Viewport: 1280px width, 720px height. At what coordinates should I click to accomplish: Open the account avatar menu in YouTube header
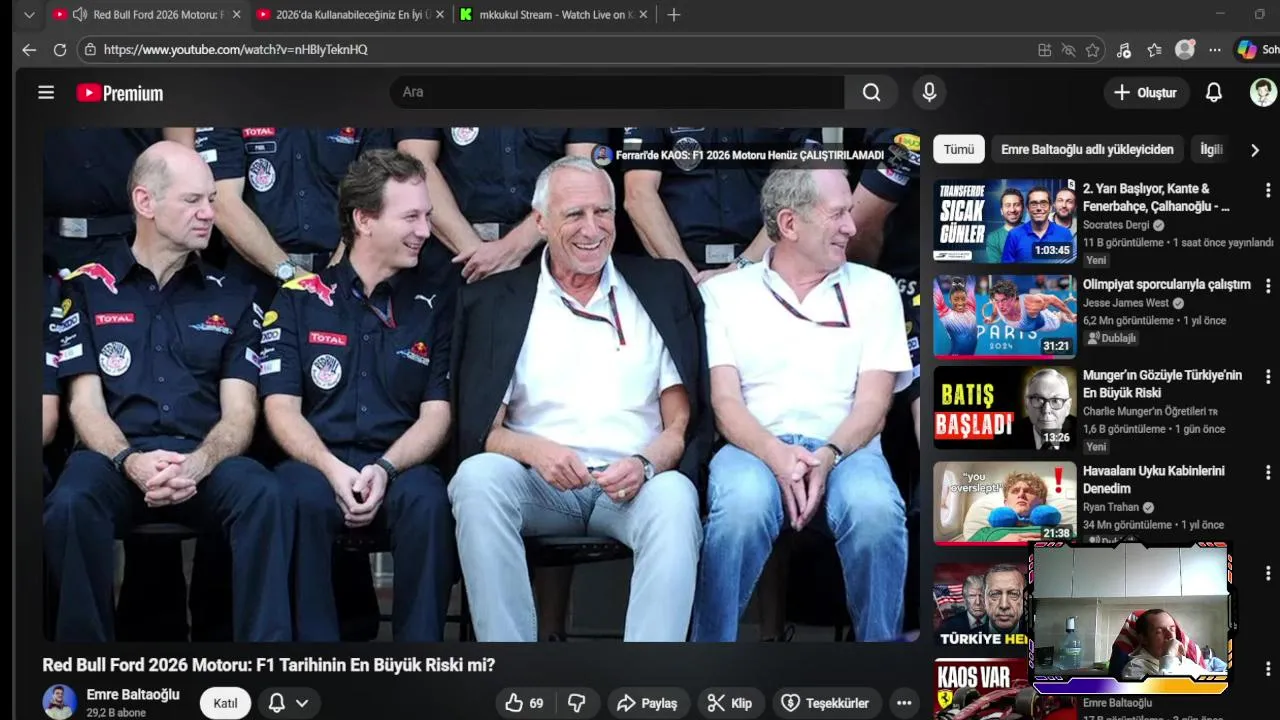click(x=1263, y=92)
